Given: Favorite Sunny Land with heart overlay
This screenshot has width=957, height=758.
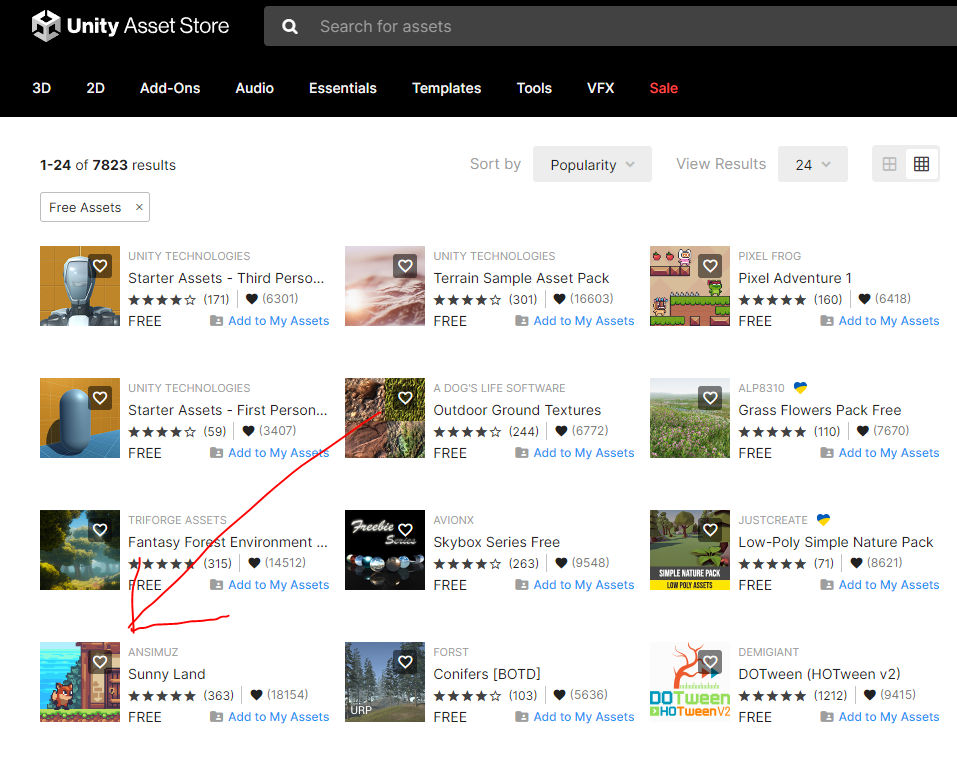Looking at the screenshot, I should coord(100,662).
